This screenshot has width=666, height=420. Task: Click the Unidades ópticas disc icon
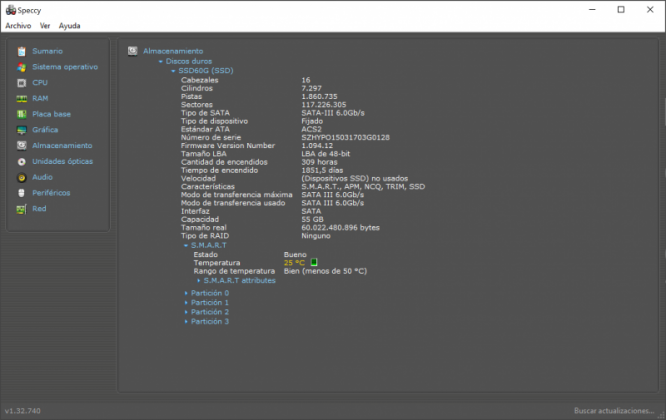pos(21,161)
